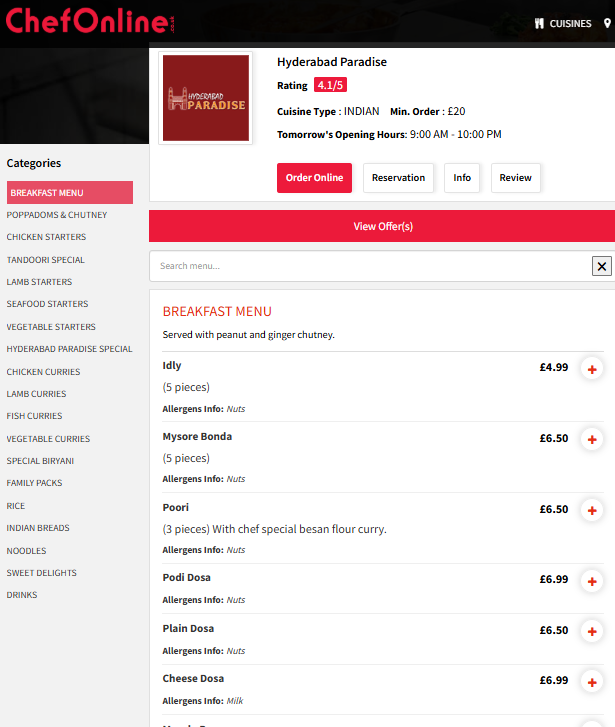
Task: Click the location pin icon in header
Action: tap(607, 23)
